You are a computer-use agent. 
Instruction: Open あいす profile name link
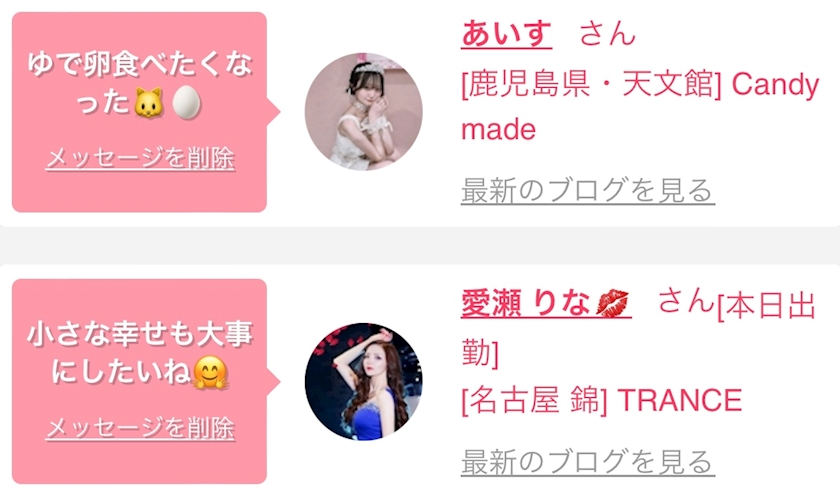pos(506,33)
